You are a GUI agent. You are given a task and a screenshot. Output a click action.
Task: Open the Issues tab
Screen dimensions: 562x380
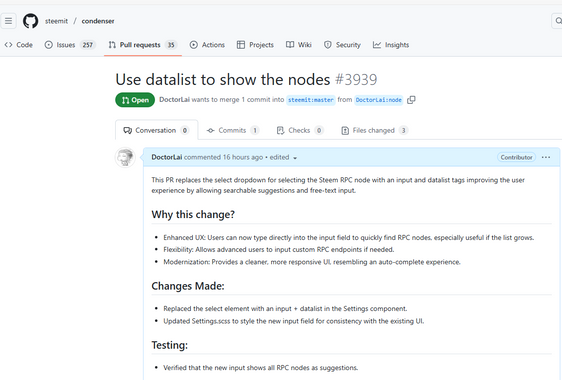(x=70, y=45)
